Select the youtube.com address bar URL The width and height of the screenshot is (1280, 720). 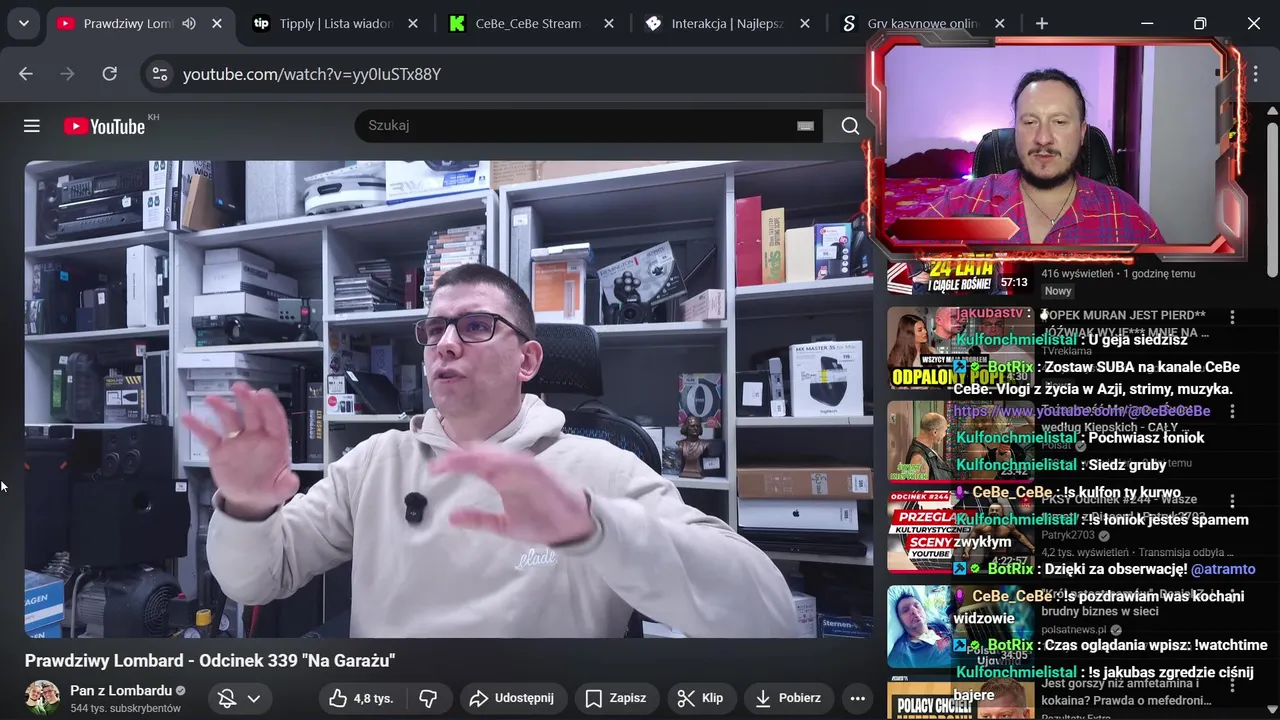pyautogui.click(x=312, y=74)
